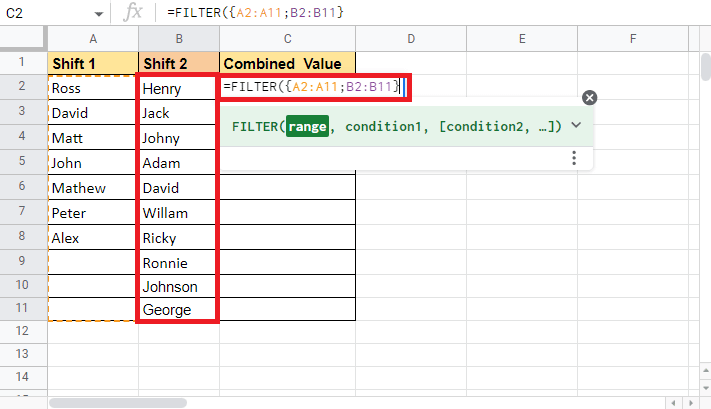Open the three-dot options in formula help

pos(574,158)
